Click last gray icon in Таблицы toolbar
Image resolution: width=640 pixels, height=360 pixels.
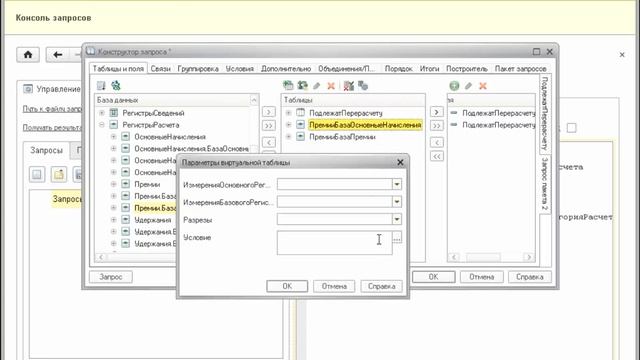tap(363, 86)
